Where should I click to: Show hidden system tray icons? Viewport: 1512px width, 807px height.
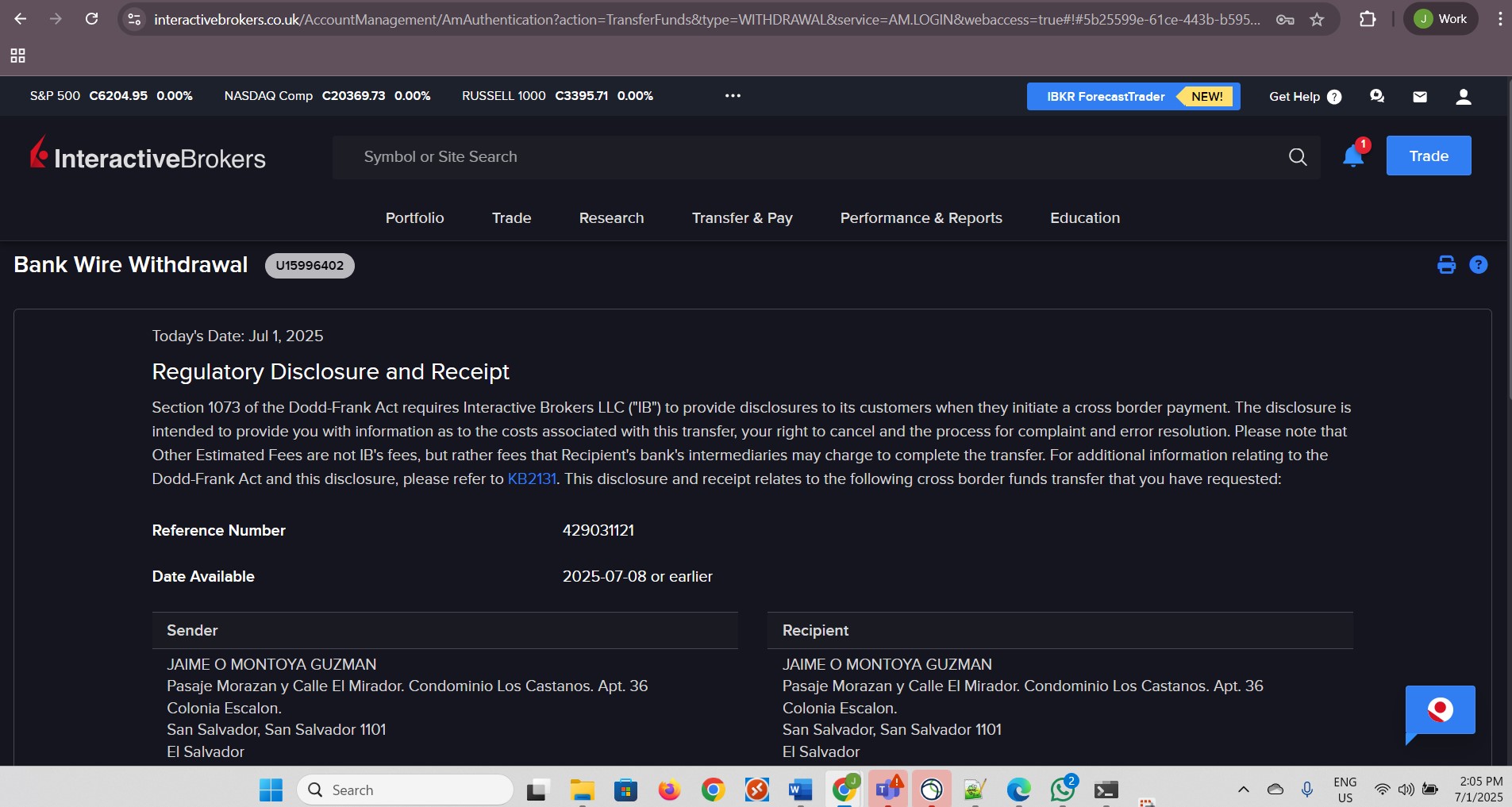point(1244,790)
